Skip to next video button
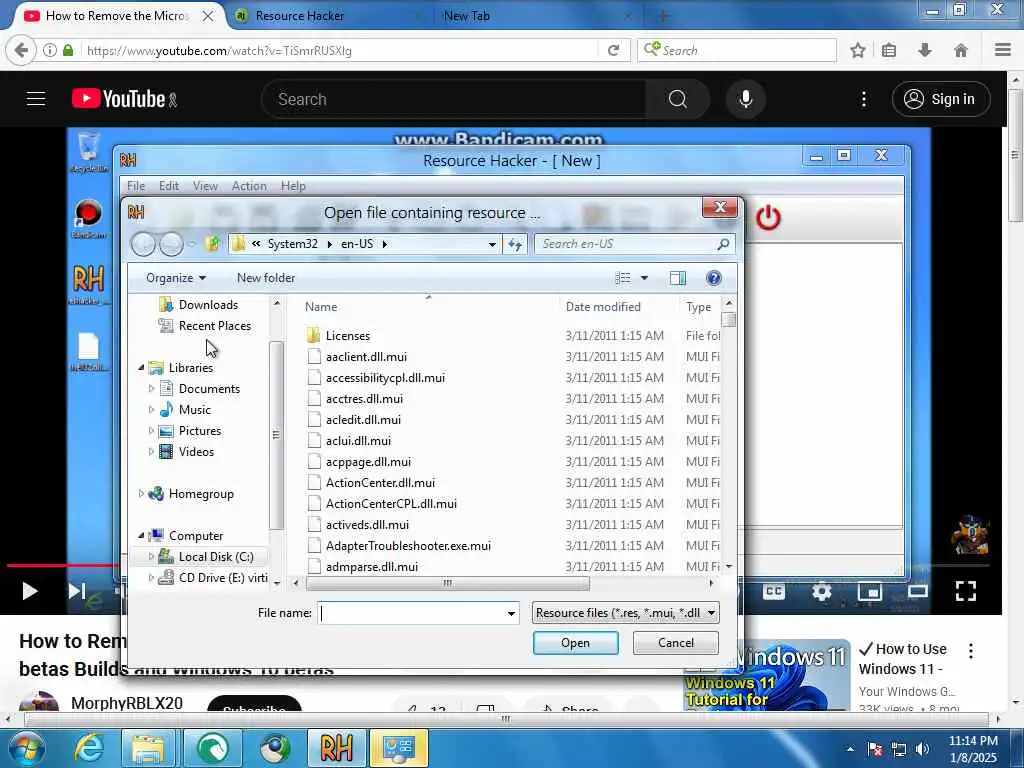This screenshot has height=768, width=1024. coord(76,591)
